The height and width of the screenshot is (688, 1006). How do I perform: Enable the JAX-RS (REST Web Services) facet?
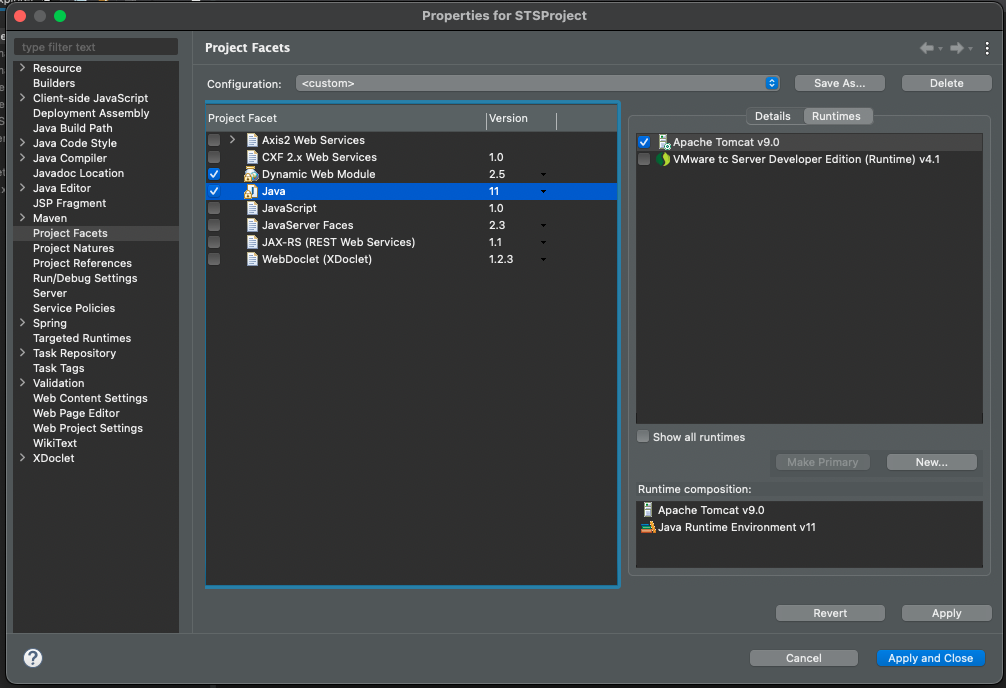coord(214,242)
